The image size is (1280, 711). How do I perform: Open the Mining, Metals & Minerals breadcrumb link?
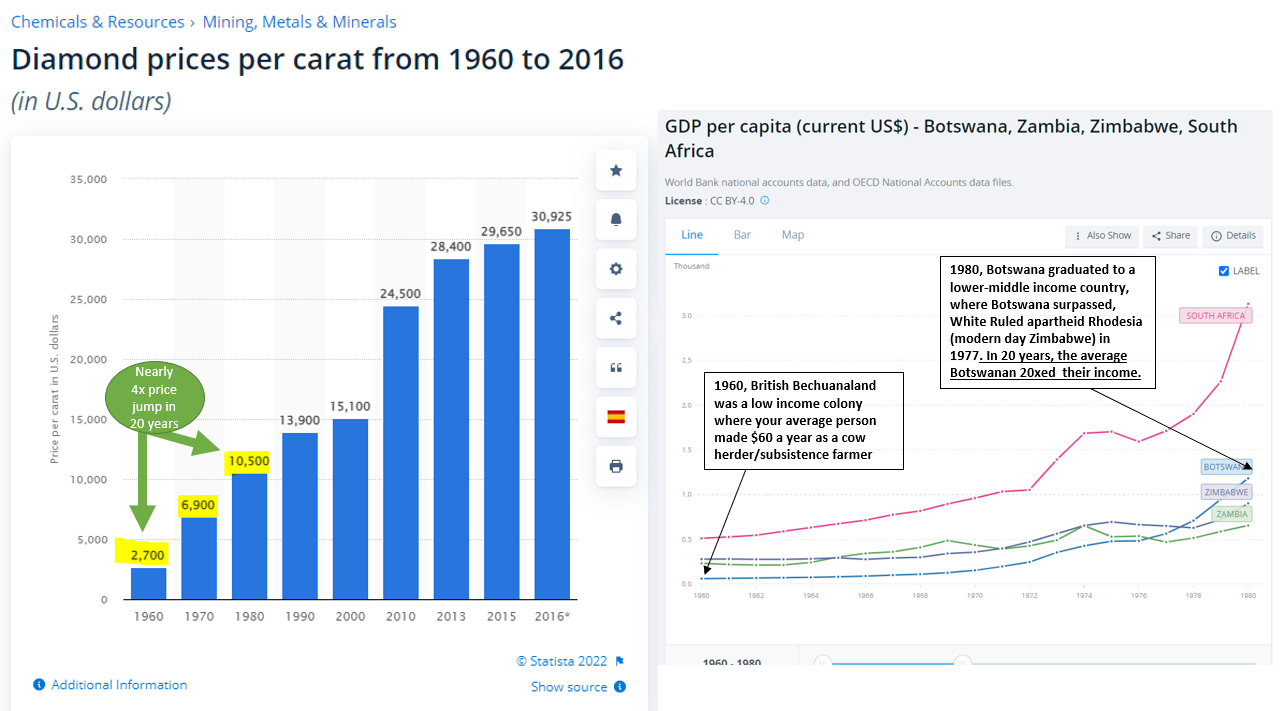299,21
